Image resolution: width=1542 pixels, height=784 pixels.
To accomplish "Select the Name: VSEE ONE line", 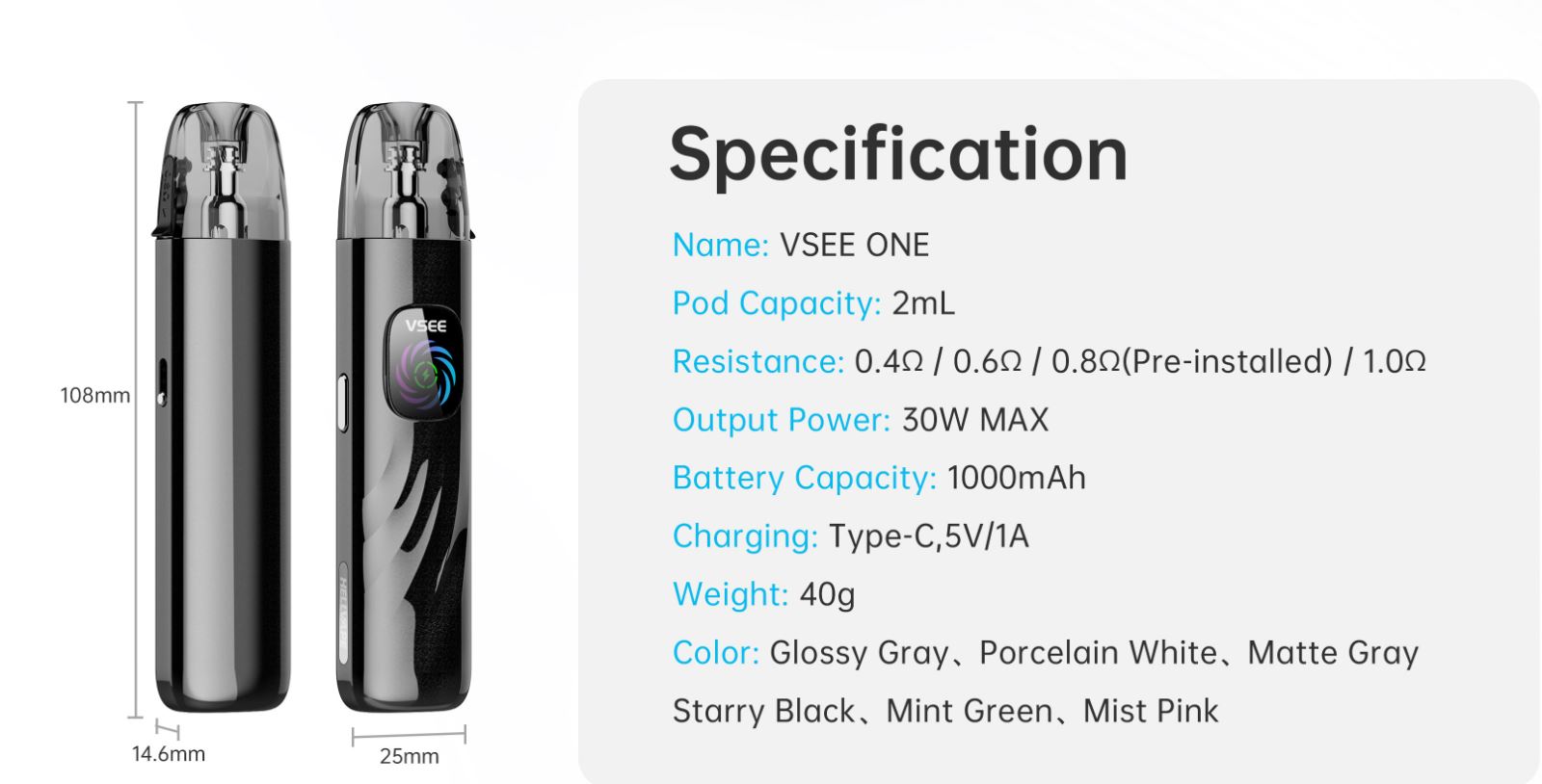I will [x=800, y=246].
